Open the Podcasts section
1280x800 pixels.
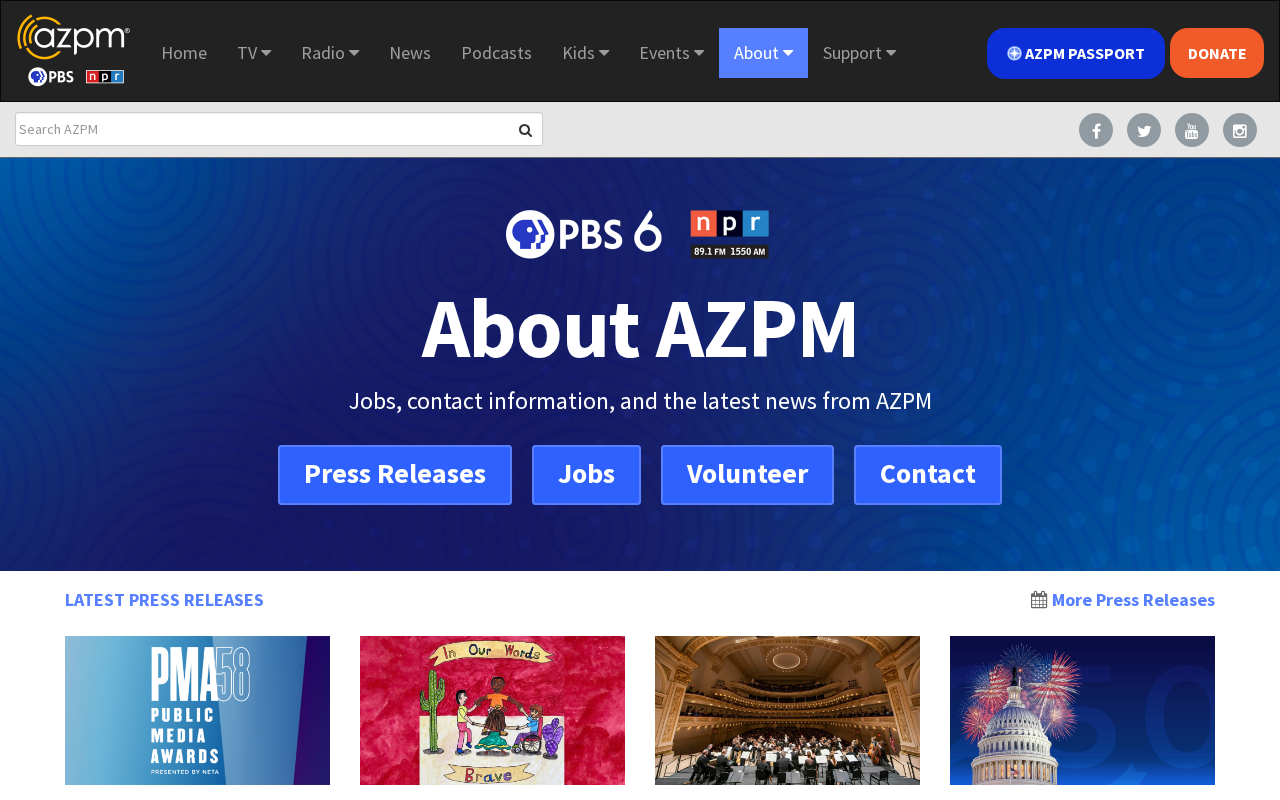point(496,53)
